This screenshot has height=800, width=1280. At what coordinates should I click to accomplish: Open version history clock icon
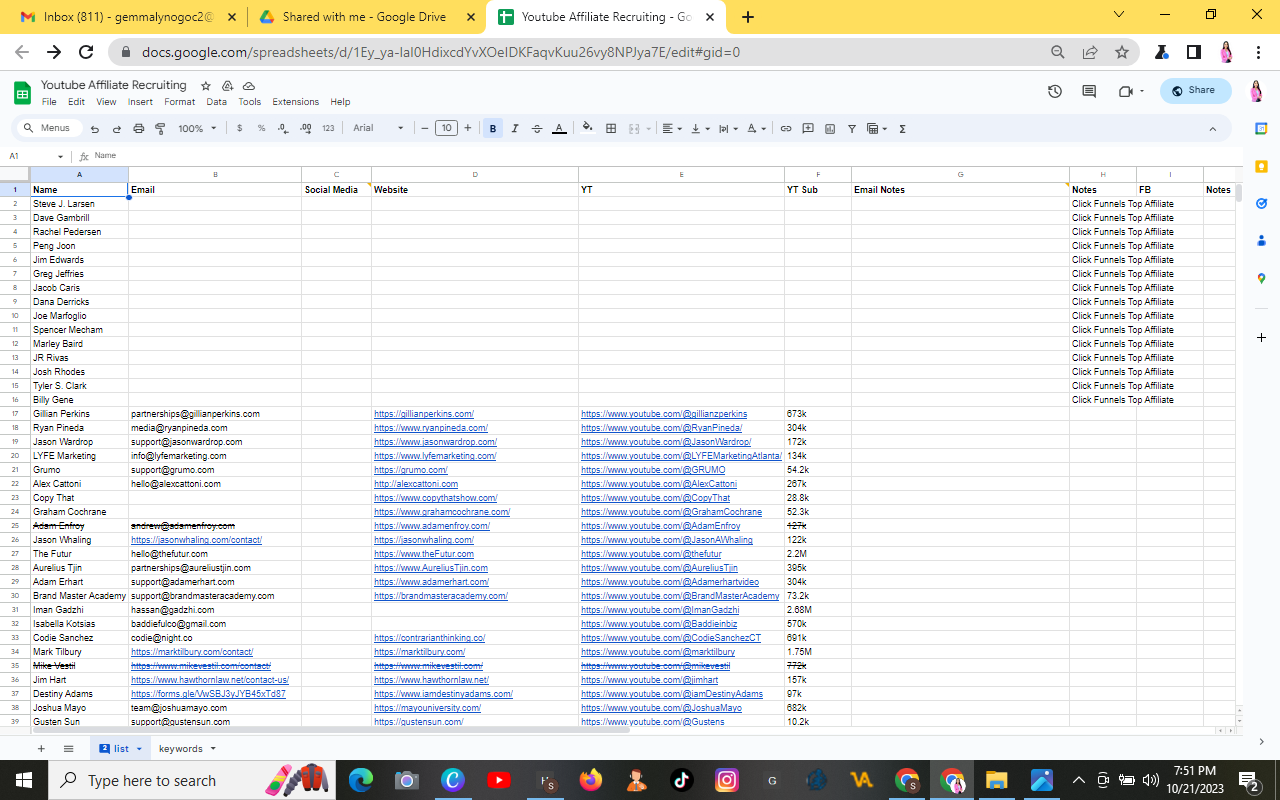click(1055, 91)
